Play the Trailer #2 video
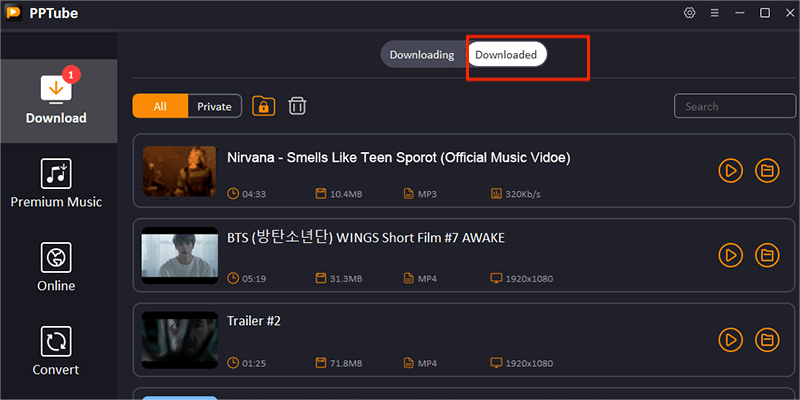The image size is (800, 400). click(731, 338)
